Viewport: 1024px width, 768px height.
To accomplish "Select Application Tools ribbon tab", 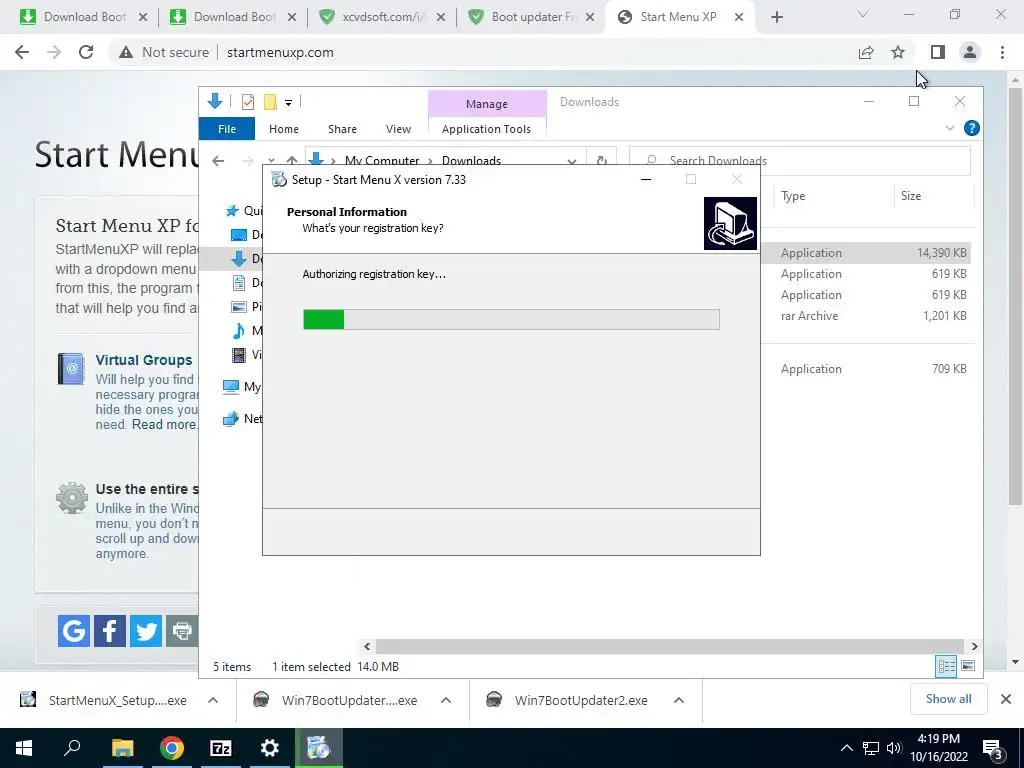I will pos(487,129).
